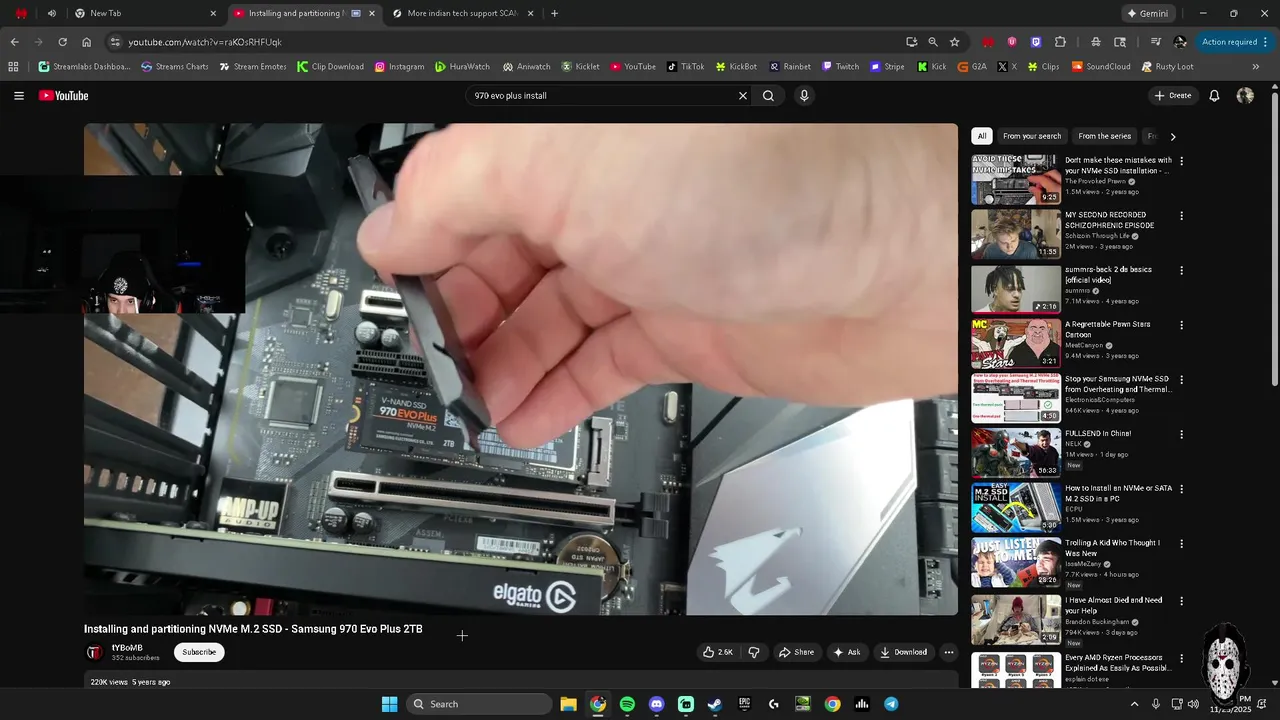
Task: Open the Clip Download bookmark
Action: [331, 67]
